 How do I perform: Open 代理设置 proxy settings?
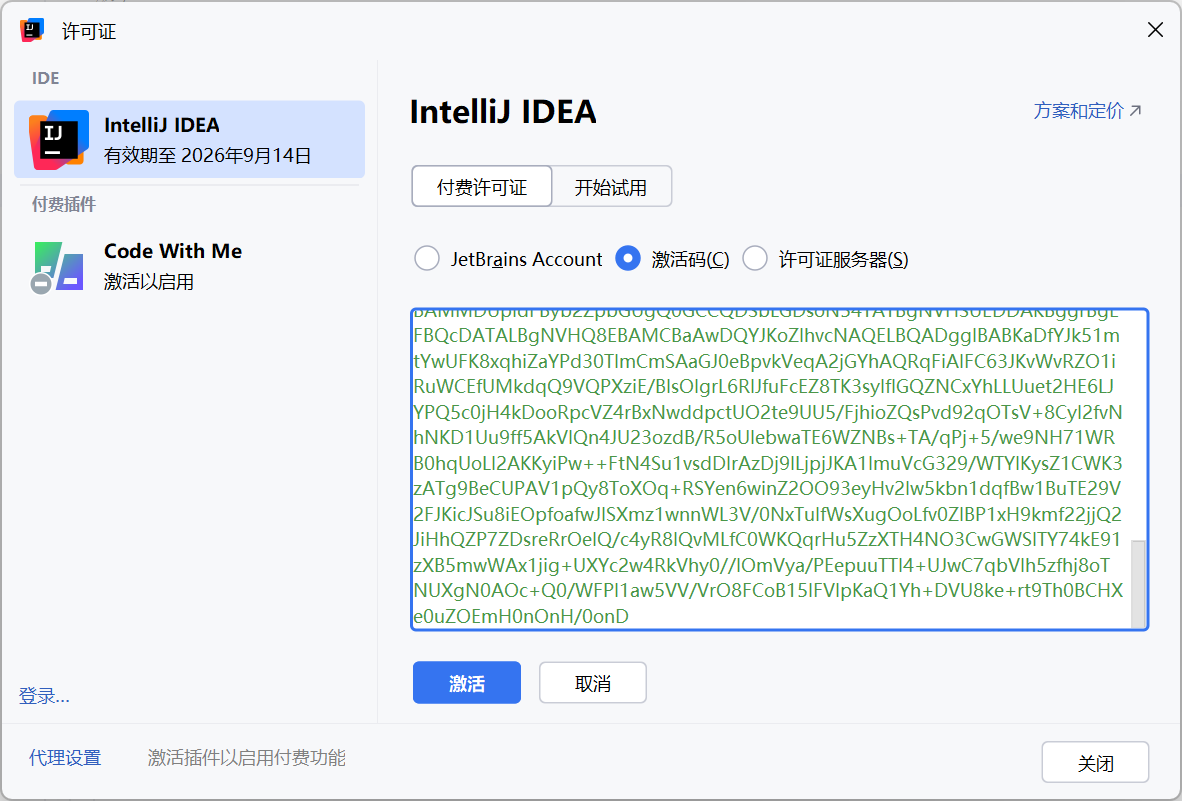(x=65, y=758)
